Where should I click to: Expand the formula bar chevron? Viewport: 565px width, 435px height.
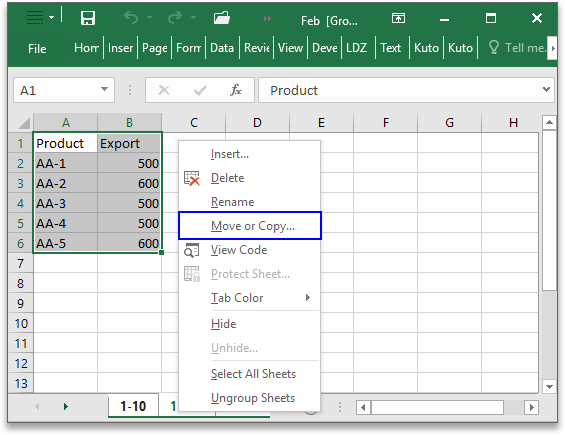(x=546, y=89)
